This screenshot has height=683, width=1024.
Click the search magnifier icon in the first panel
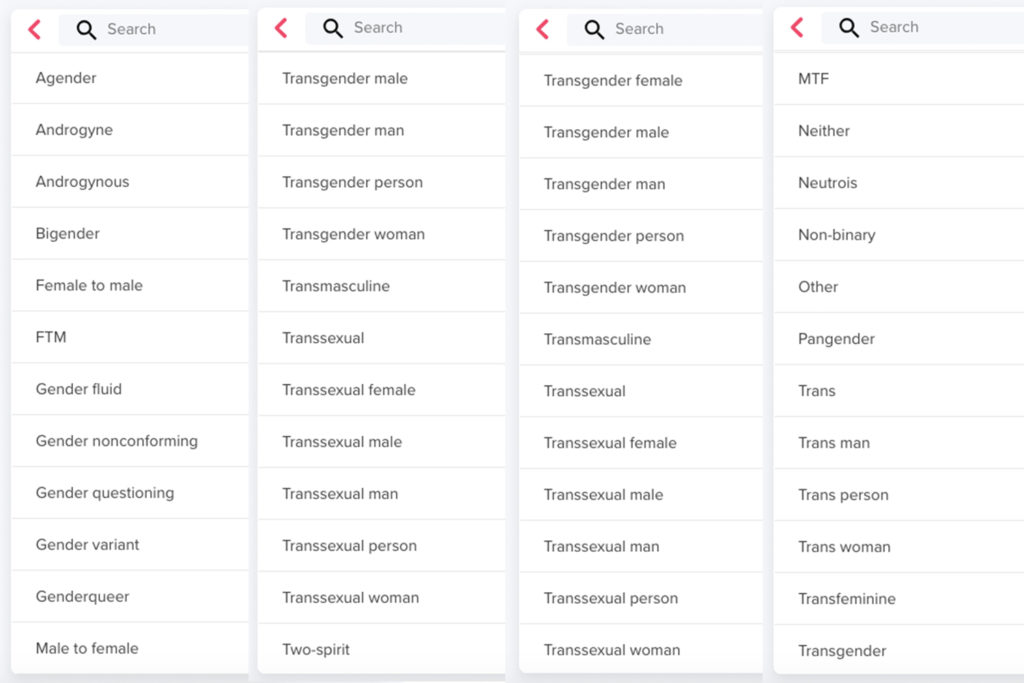point(85,29)
